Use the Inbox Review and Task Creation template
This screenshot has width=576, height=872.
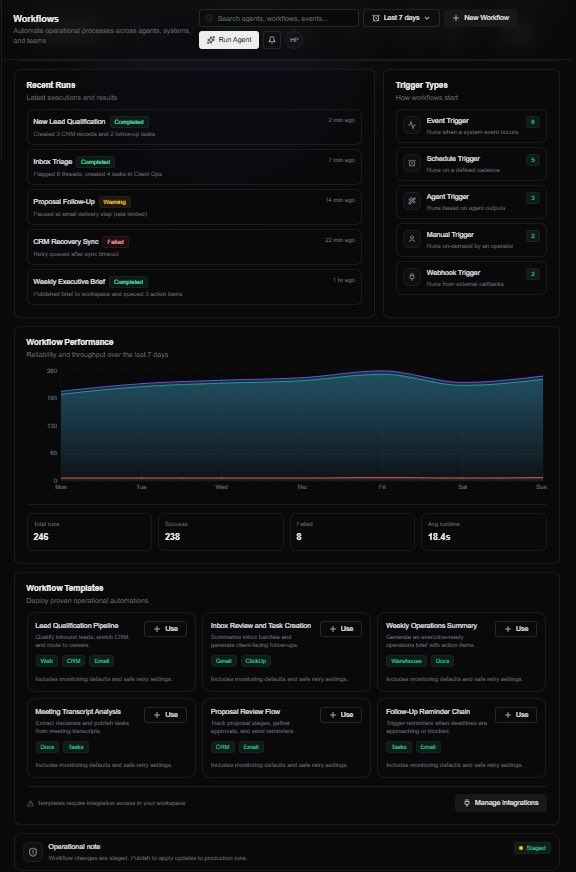point(341,628)
